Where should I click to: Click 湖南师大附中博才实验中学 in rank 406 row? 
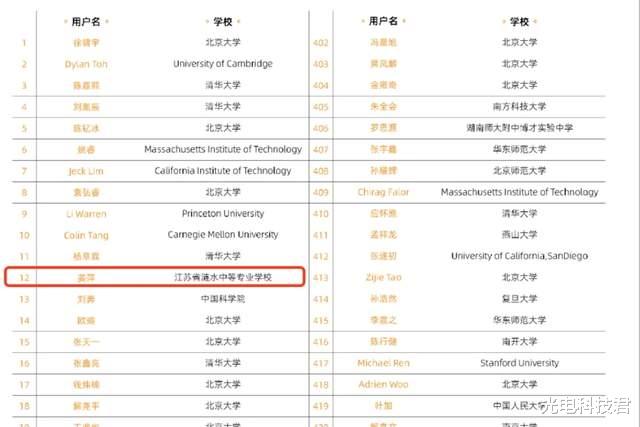click(519, 128)
